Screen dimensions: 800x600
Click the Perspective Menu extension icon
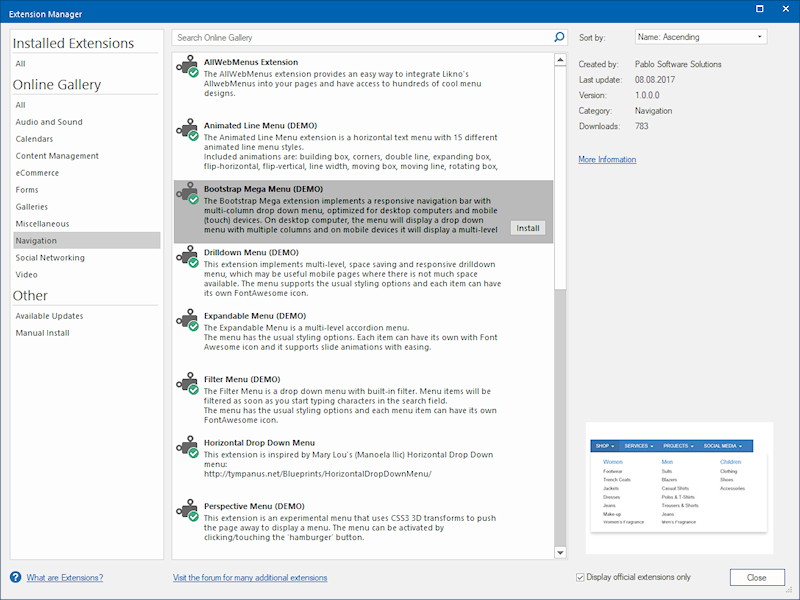click(x=189, y=512)
